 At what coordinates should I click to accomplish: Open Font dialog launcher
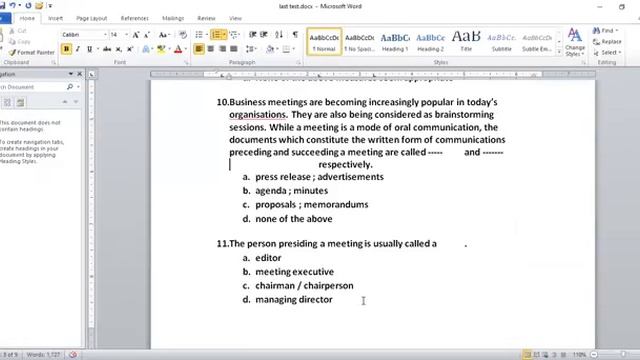(186, 62)
